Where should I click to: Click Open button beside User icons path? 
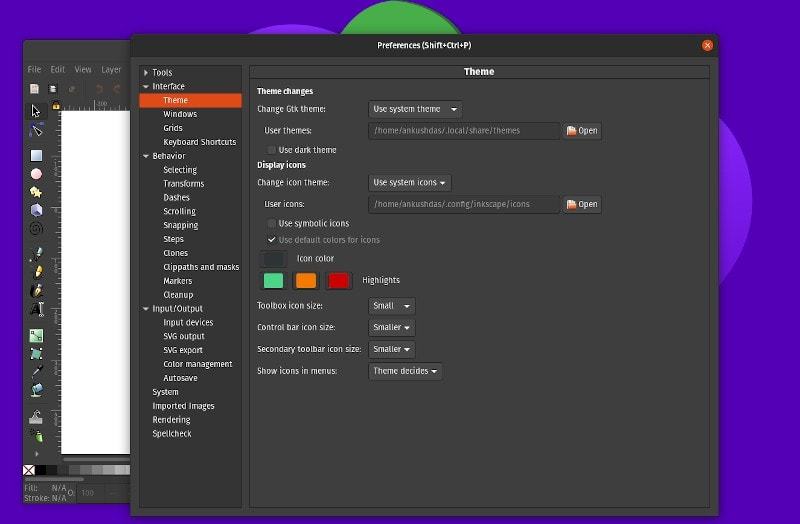(x=582, y=204)
